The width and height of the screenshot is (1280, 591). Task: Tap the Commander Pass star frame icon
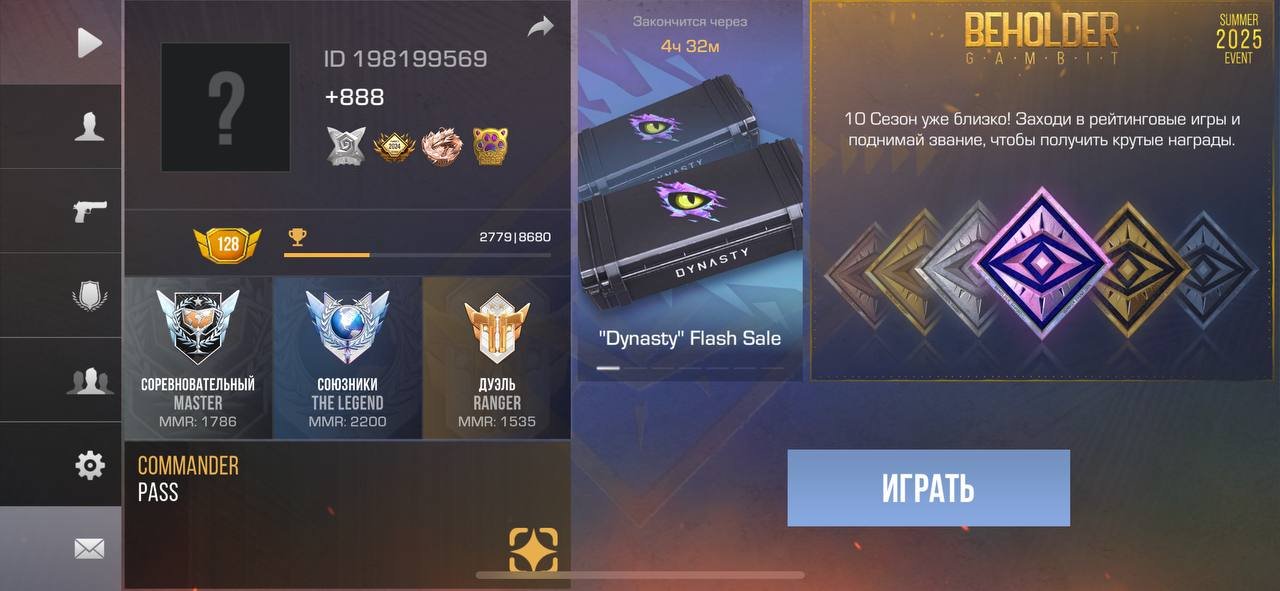click(533, 550)
